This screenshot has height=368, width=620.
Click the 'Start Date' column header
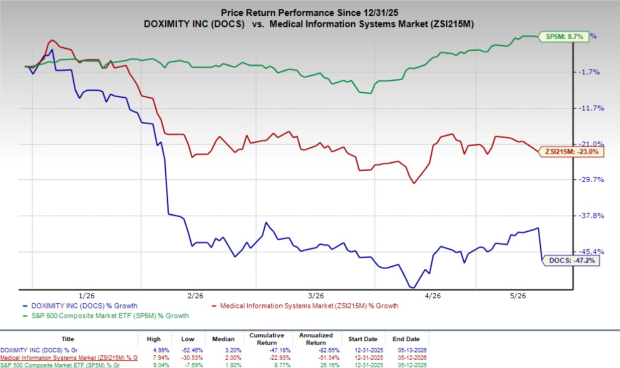[363, 339]
